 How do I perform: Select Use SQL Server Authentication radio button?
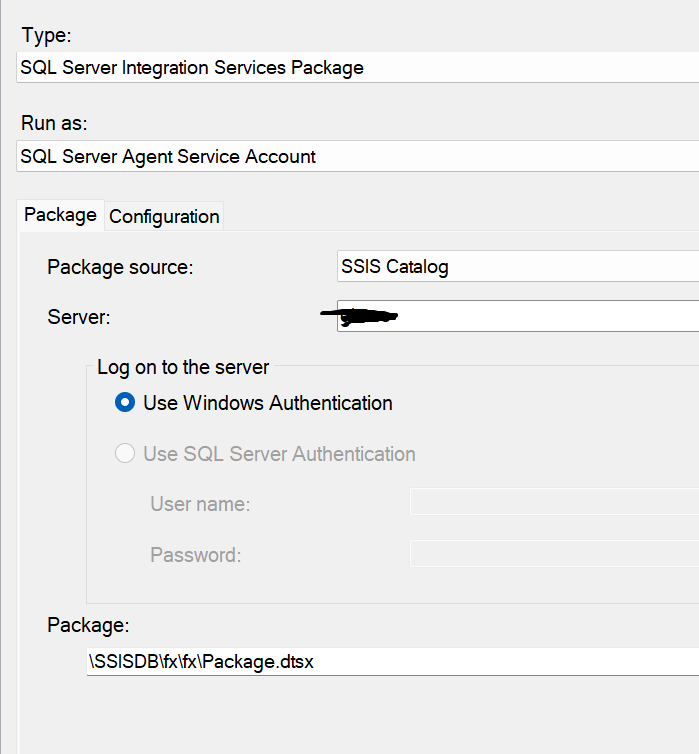(125, 453)
